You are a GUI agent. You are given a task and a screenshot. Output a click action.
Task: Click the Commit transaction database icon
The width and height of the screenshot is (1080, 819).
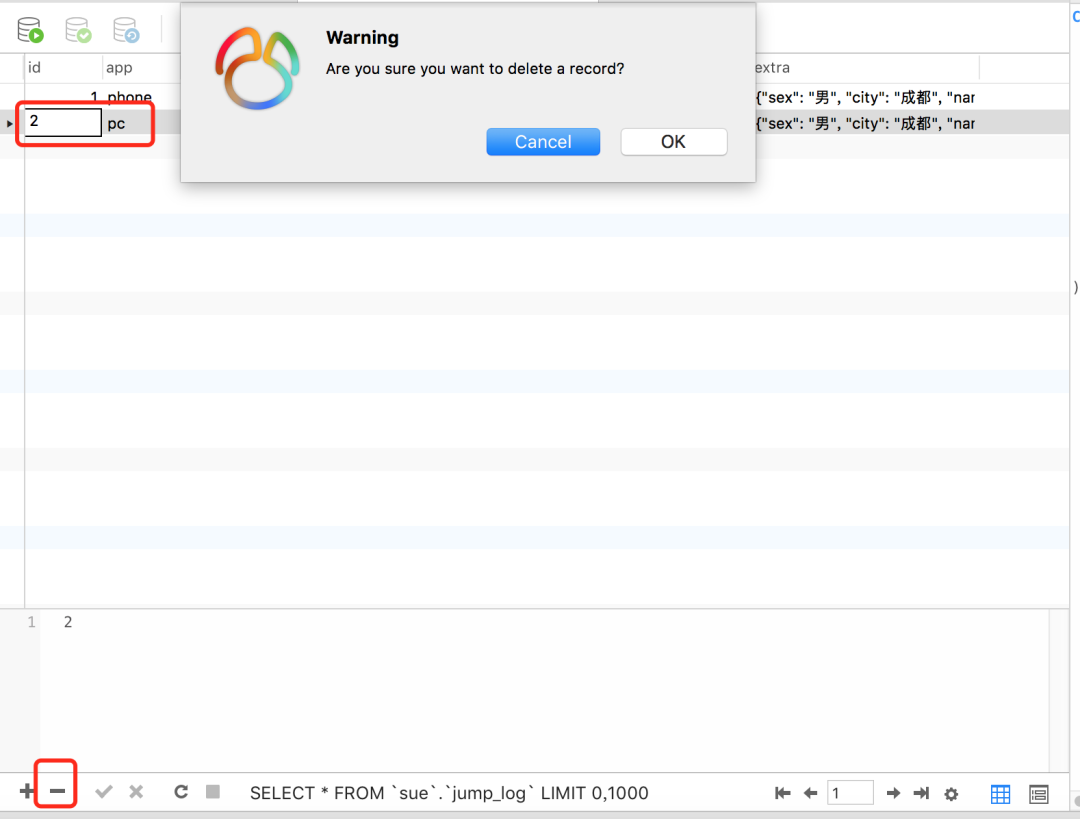78,30
